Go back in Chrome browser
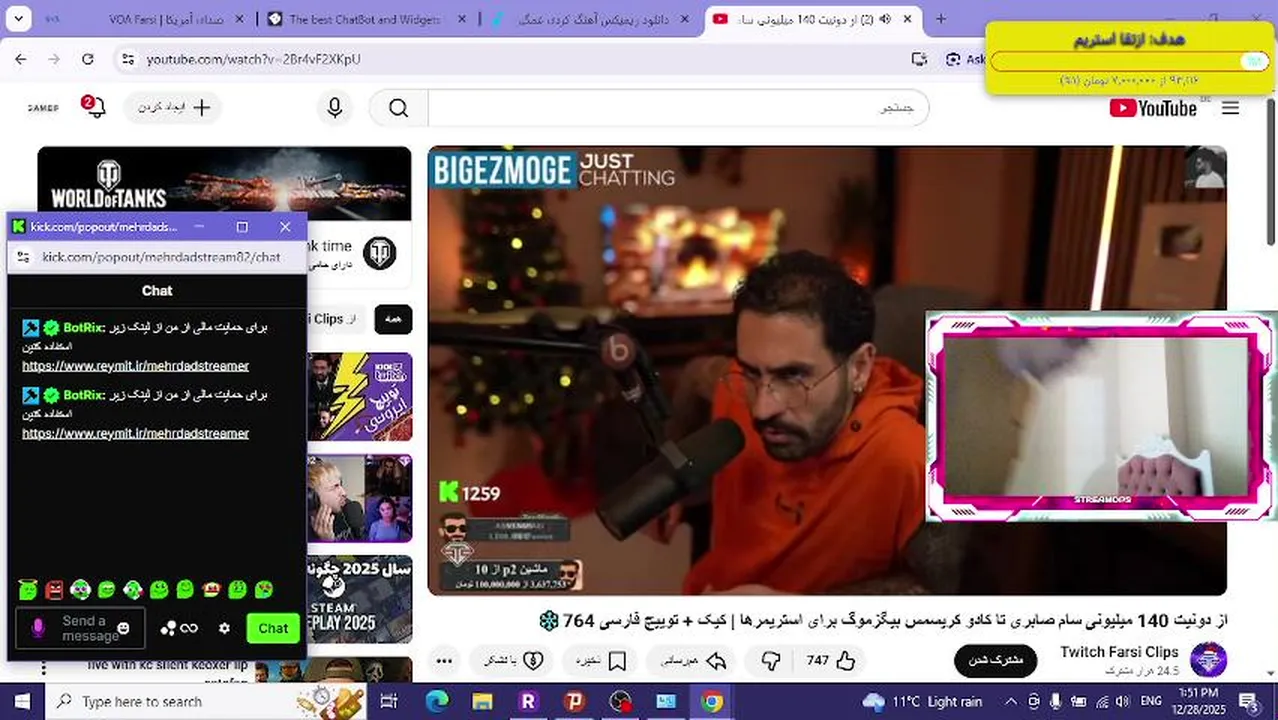The height and width of the screenshot is (720, 1278). (x=21, y=59)
